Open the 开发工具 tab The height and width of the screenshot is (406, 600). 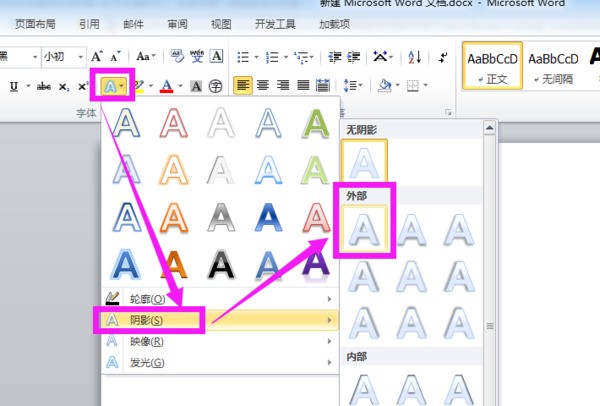tap(275, 24)
